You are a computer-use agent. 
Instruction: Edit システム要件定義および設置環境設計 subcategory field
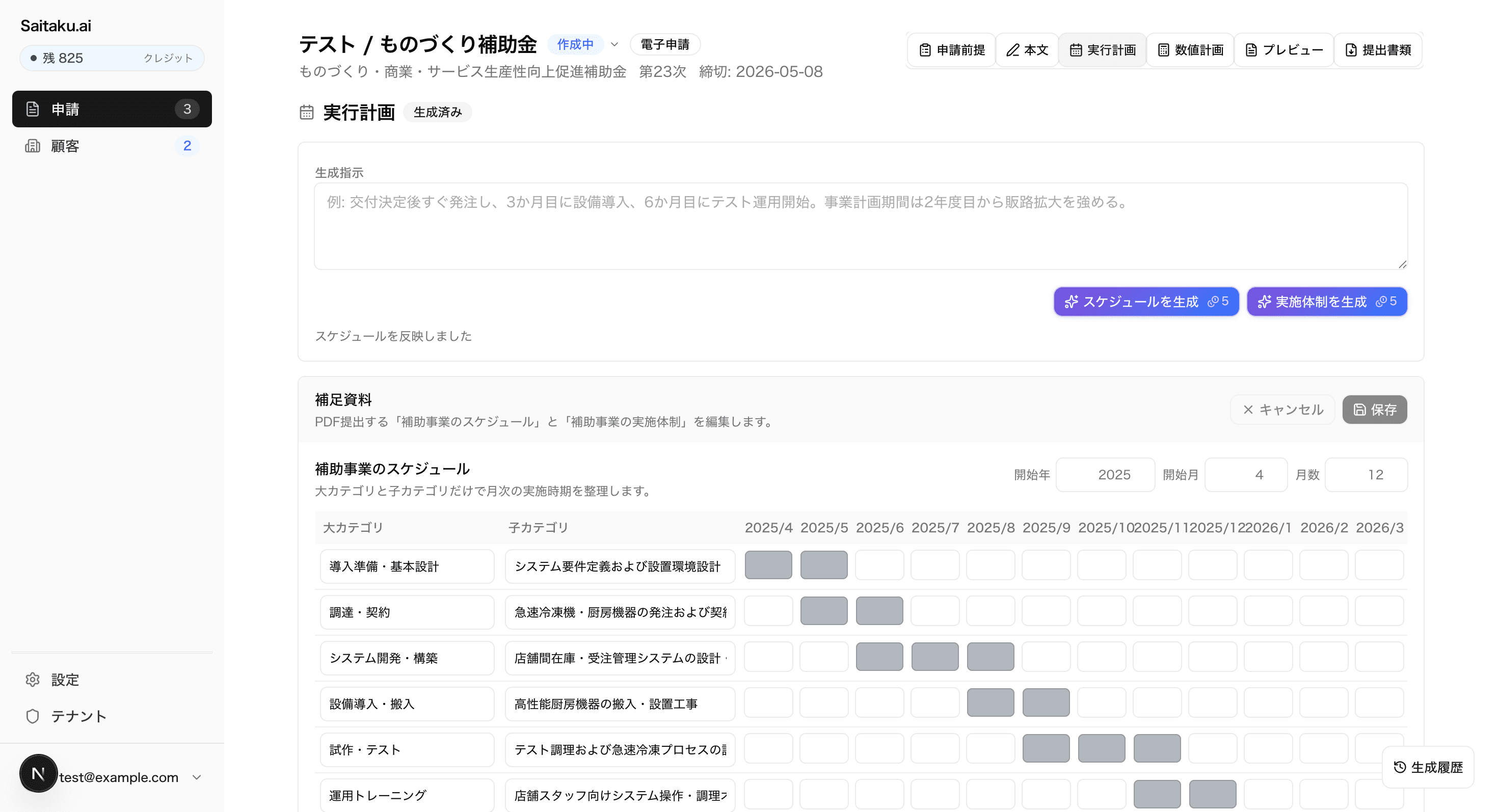tap(620, 566)
